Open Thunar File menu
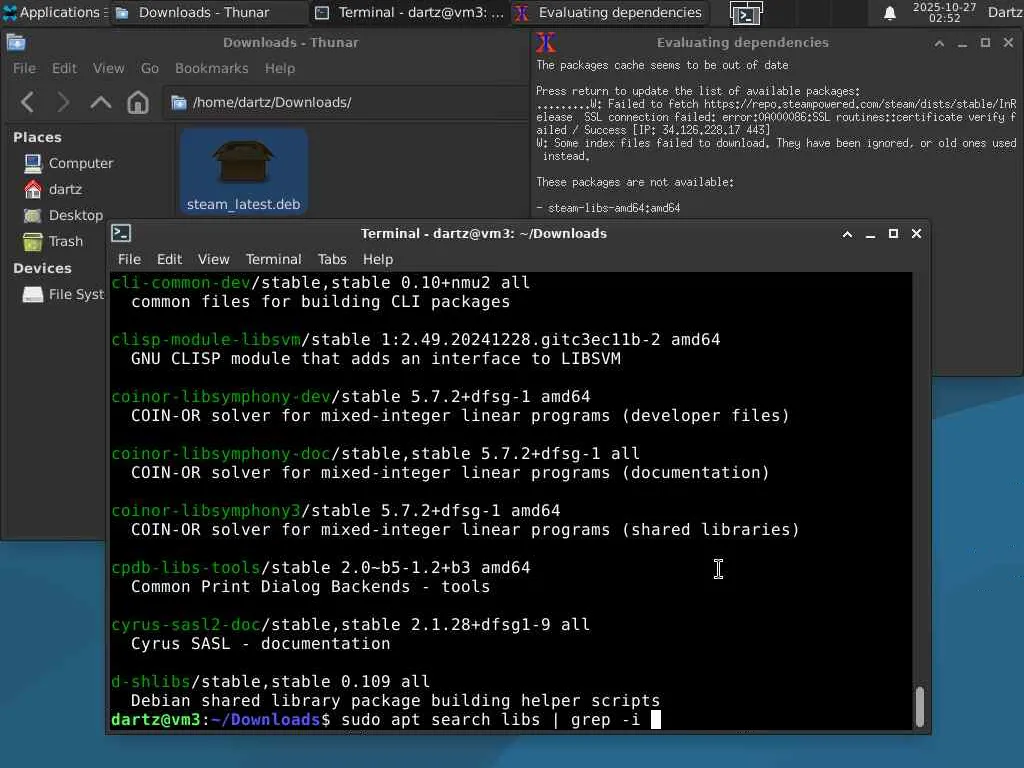Image resolution: width=1024 pixels, height=768 pixels. (24, 68)
